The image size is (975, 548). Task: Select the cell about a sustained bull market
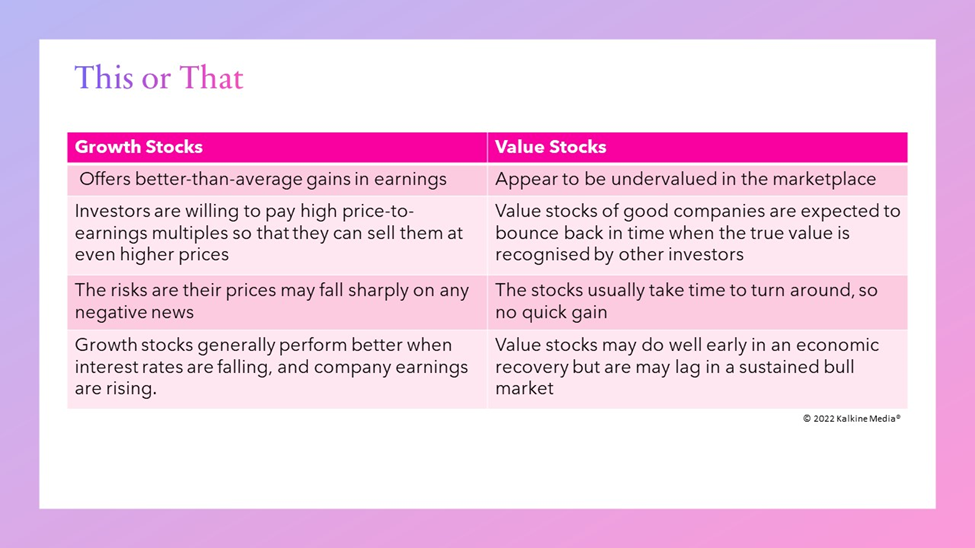(x=698, y=369)
